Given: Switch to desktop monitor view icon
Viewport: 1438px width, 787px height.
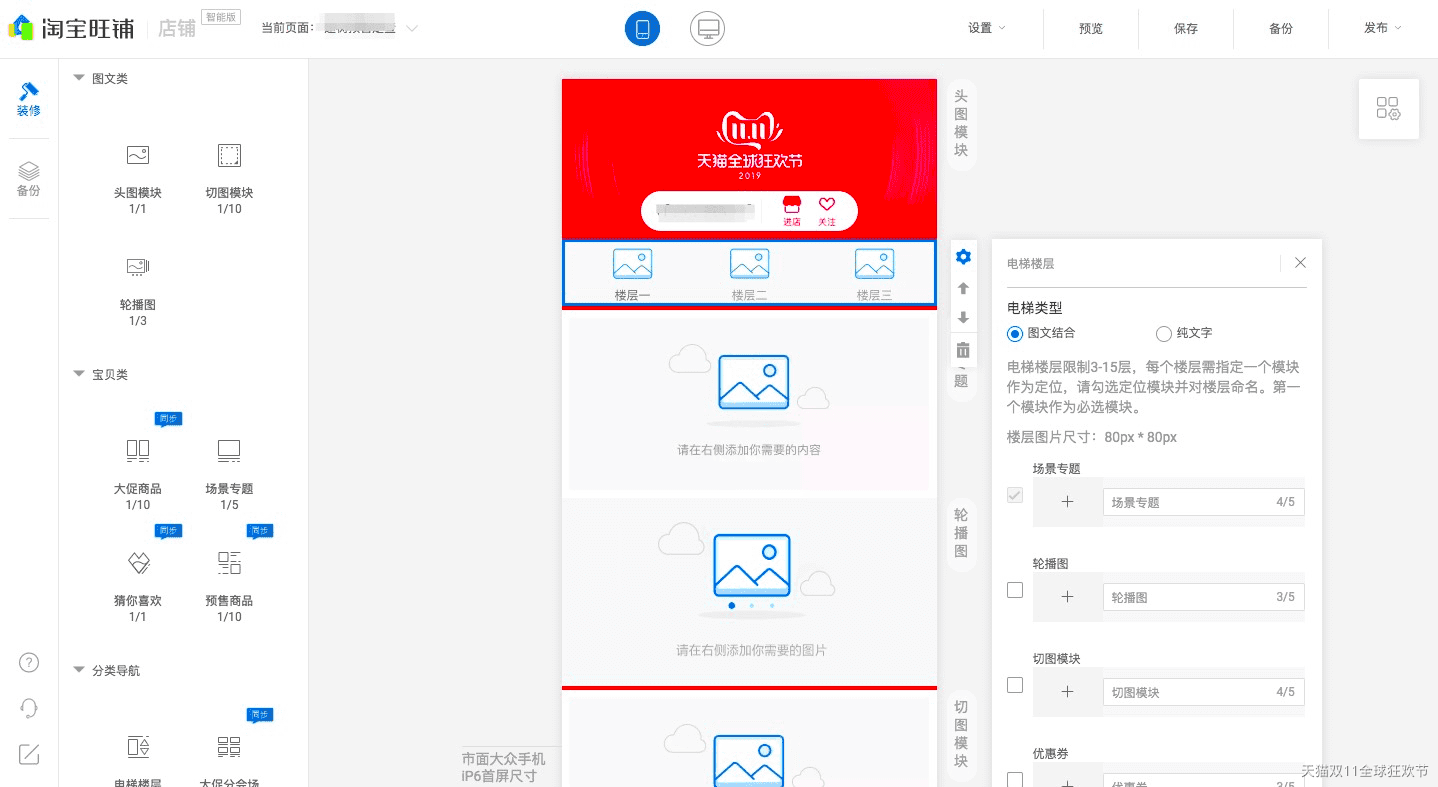Looking at the screenshot, I should pyautogui.click(x=707, y=29).
